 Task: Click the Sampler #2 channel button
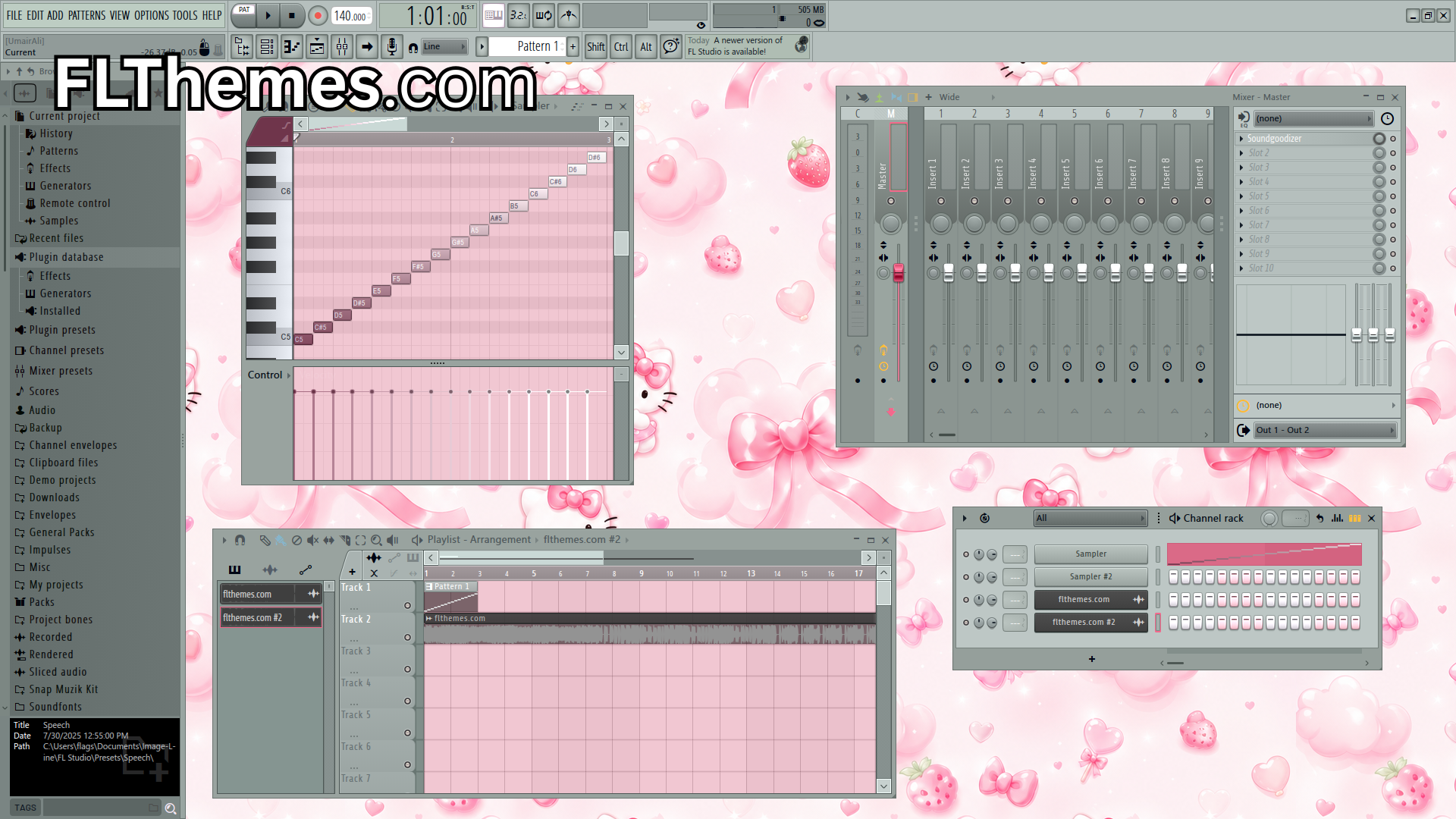tap(1090, 577)
